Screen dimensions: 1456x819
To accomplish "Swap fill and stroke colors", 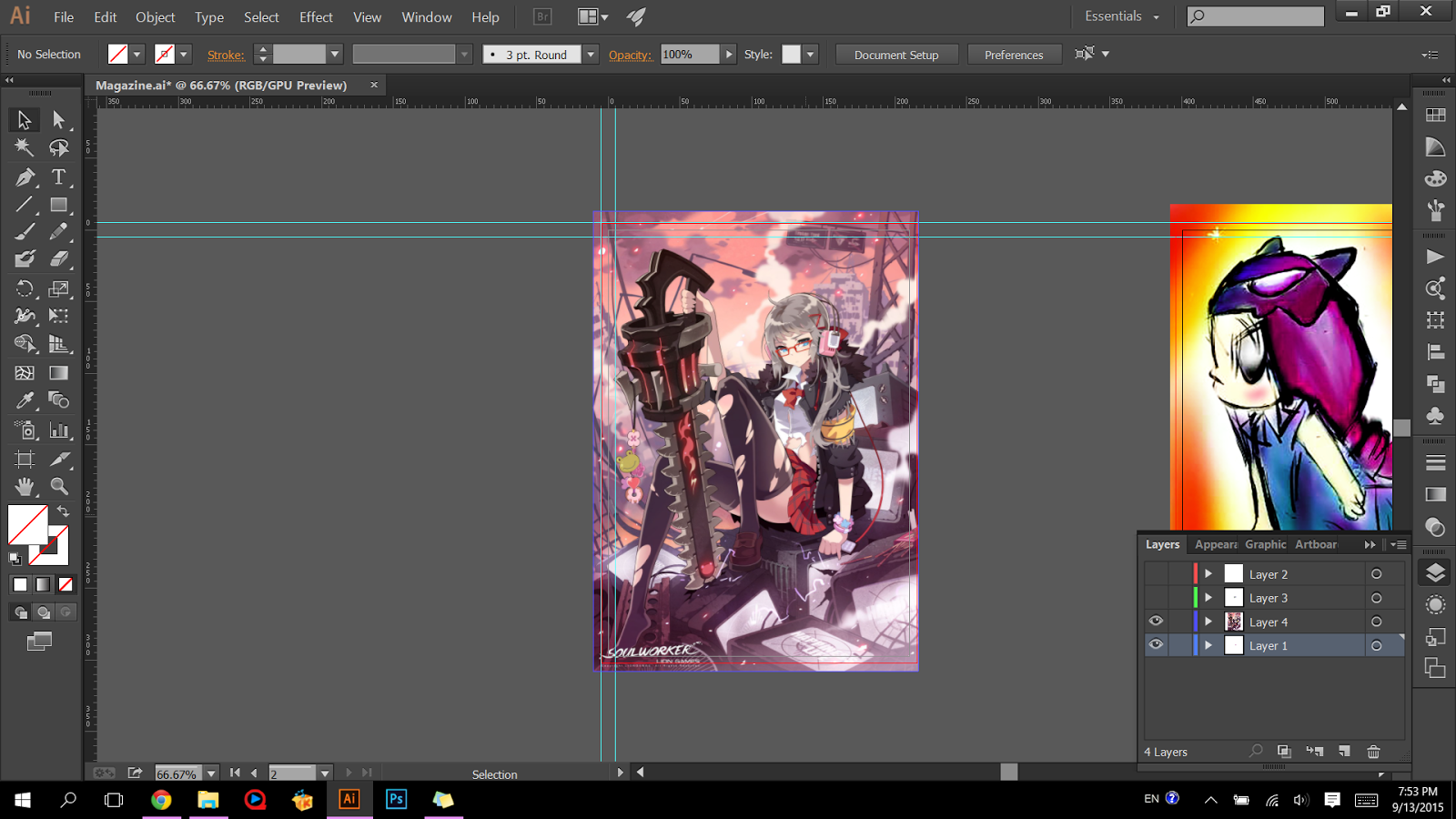I will pos(63,511).
